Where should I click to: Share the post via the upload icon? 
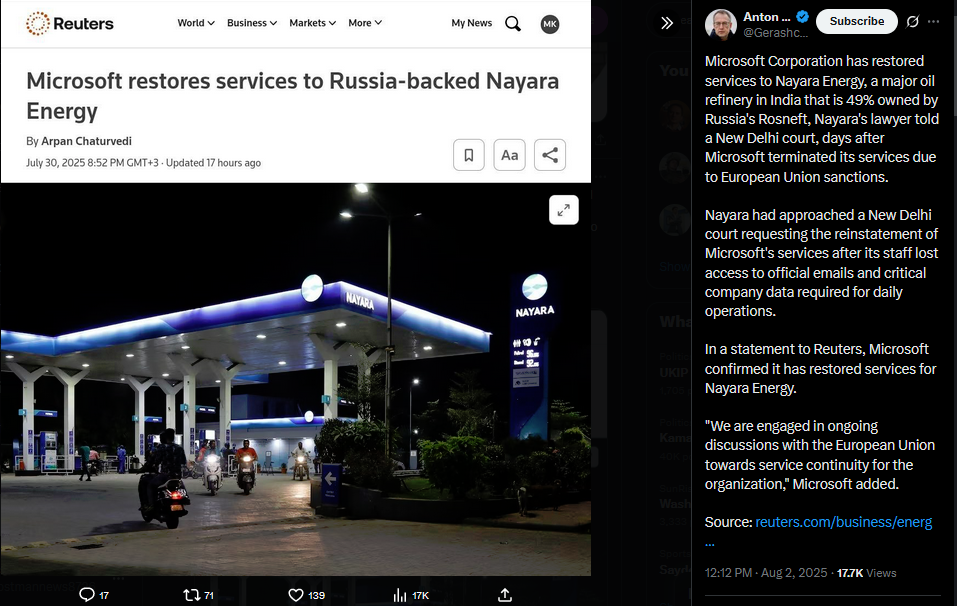tap(505, 594)
